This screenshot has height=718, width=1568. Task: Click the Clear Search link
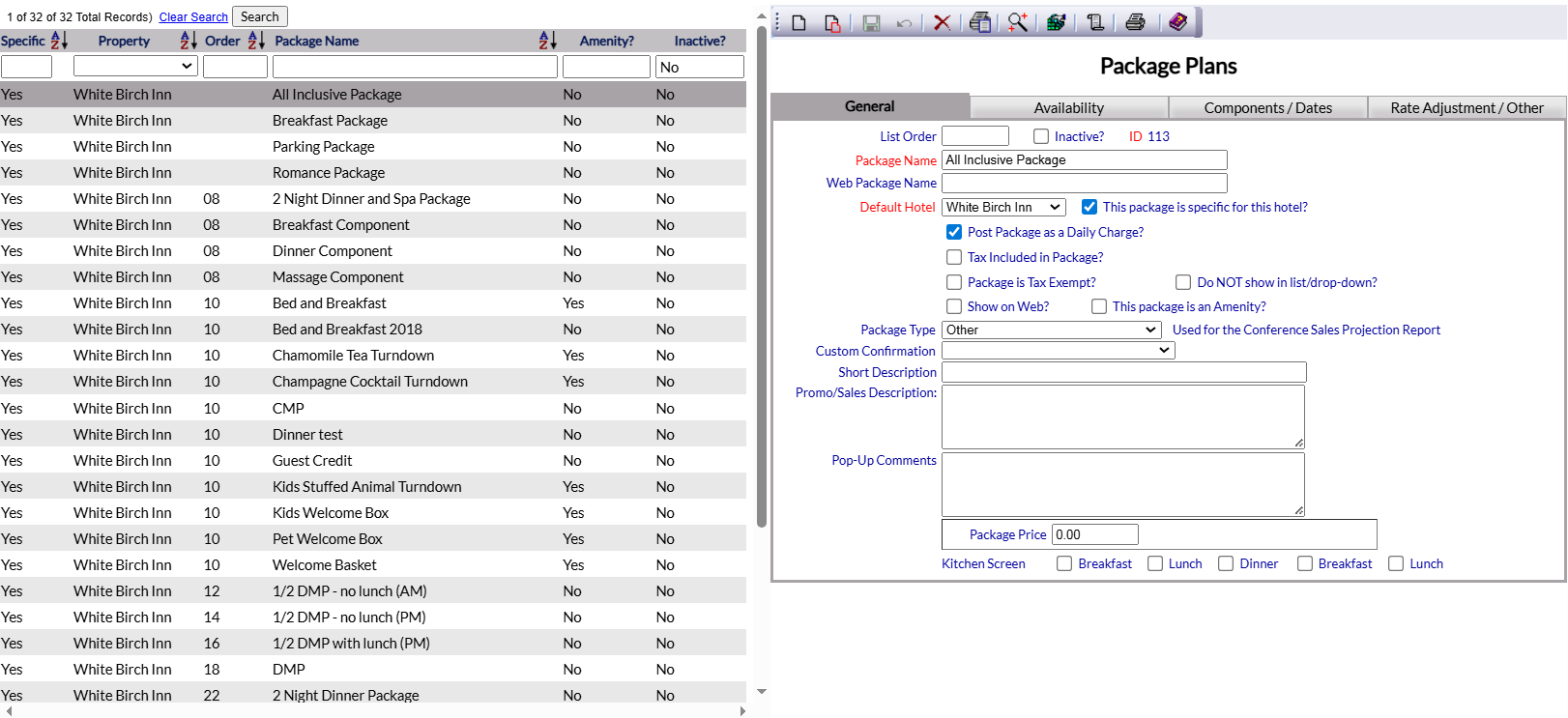193,16
